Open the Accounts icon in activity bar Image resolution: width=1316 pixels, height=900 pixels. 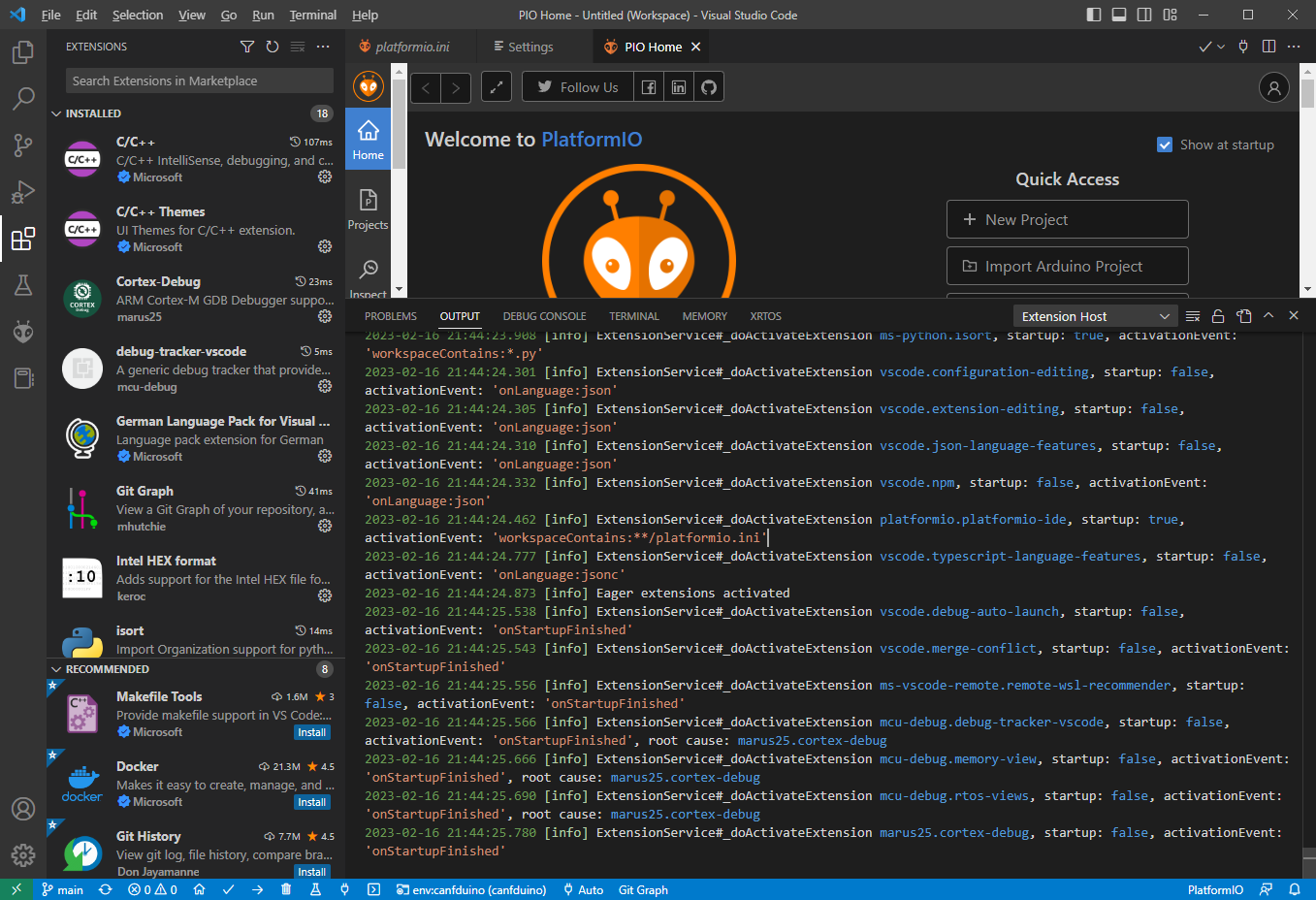(x=23, y=809)
